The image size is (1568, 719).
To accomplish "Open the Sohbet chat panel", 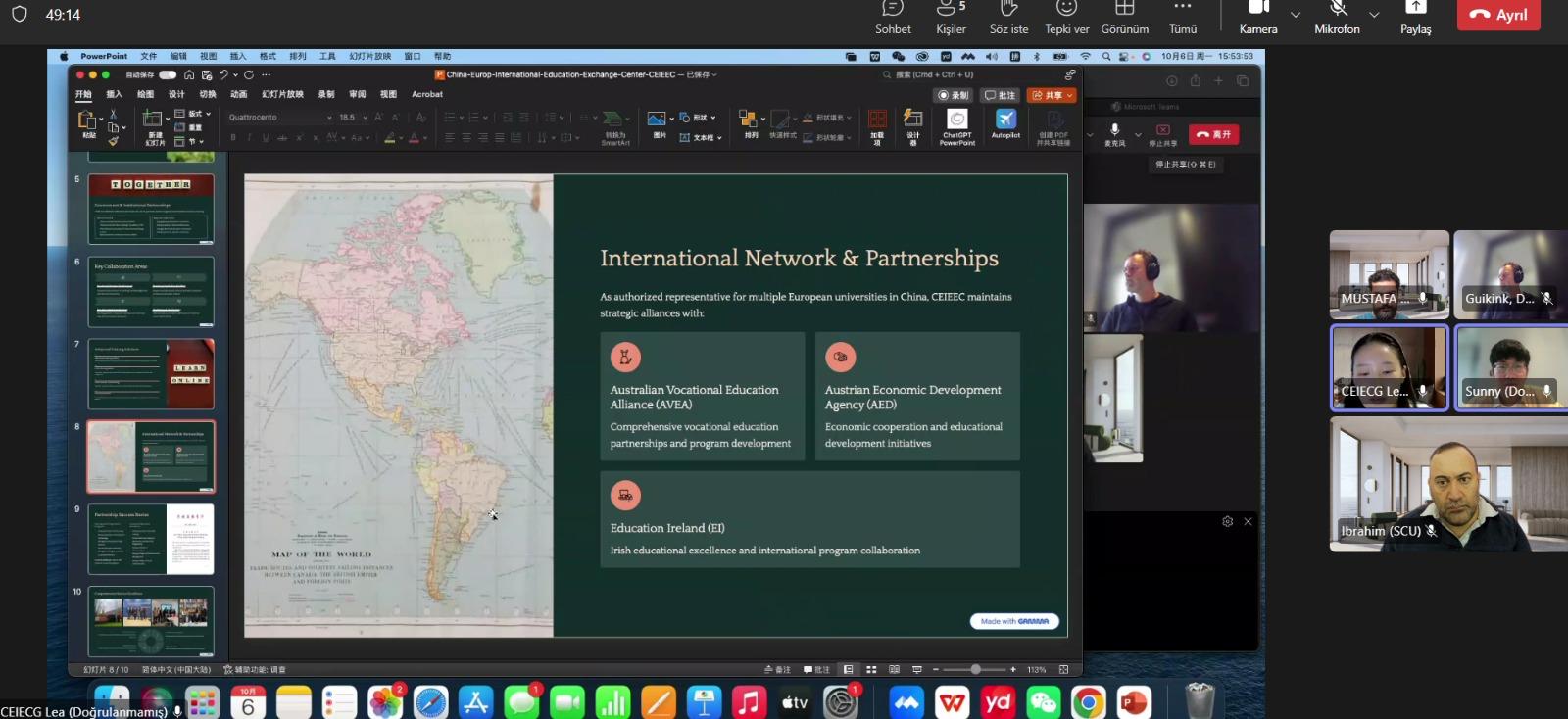I will (893, 18).
